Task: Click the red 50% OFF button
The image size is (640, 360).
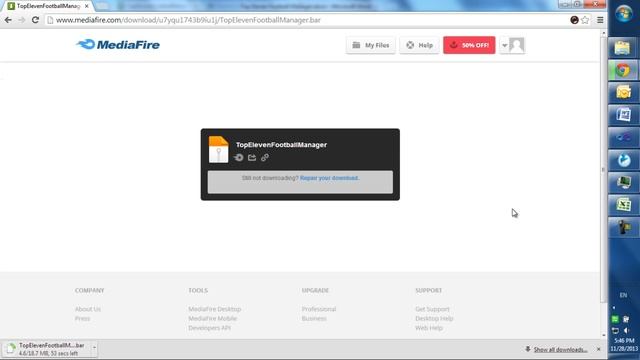Action: click(469, 45)
